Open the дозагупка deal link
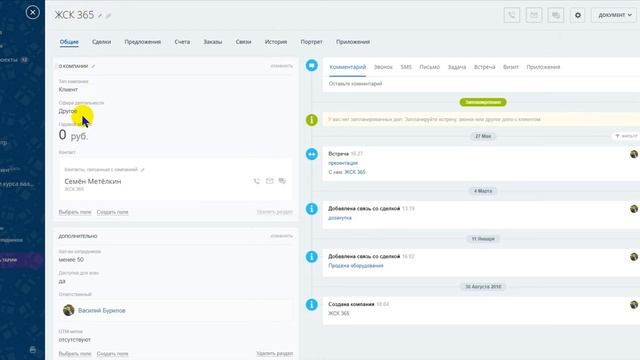This screenshot has height=360, width=640. (340, 218)
